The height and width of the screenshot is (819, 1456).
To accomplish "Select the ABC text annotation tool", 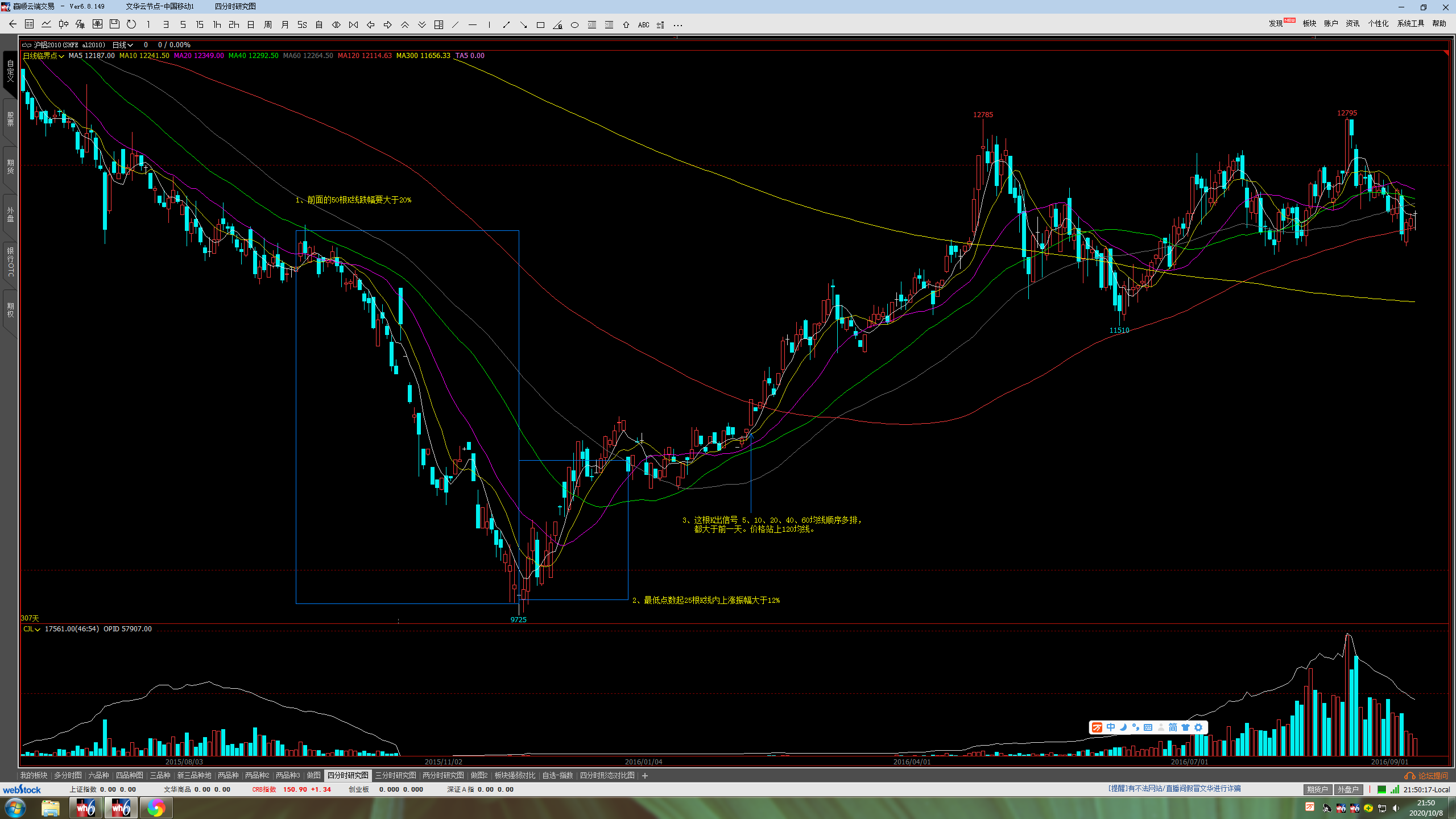I will click(643, 25).
